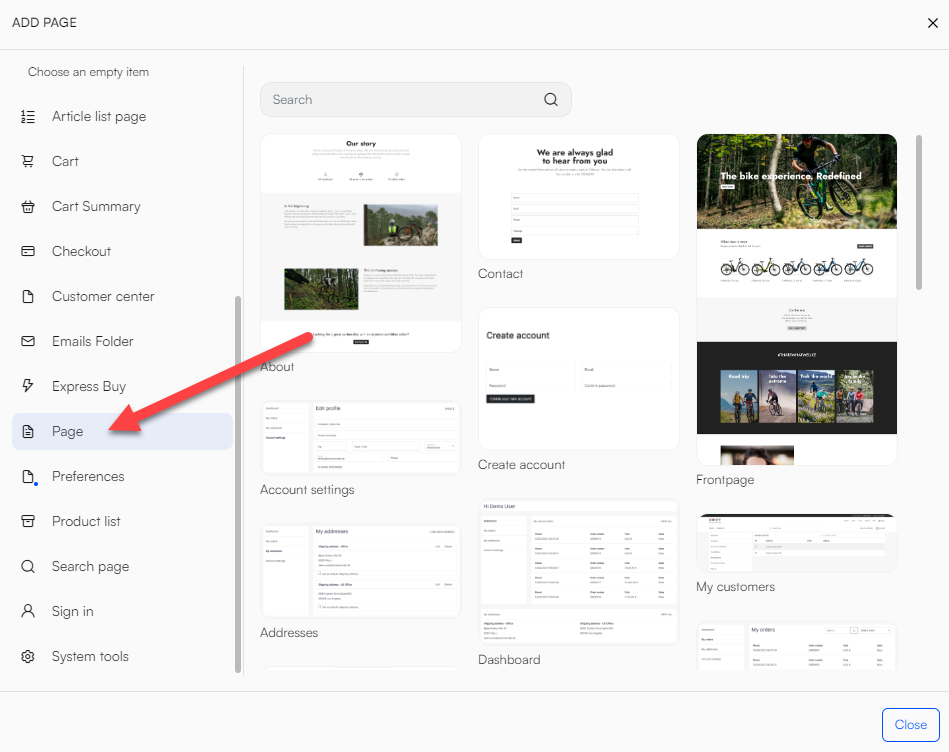949x752 pixels.
Task: Choose Product list item type
Action: click(x=86, y=522)
